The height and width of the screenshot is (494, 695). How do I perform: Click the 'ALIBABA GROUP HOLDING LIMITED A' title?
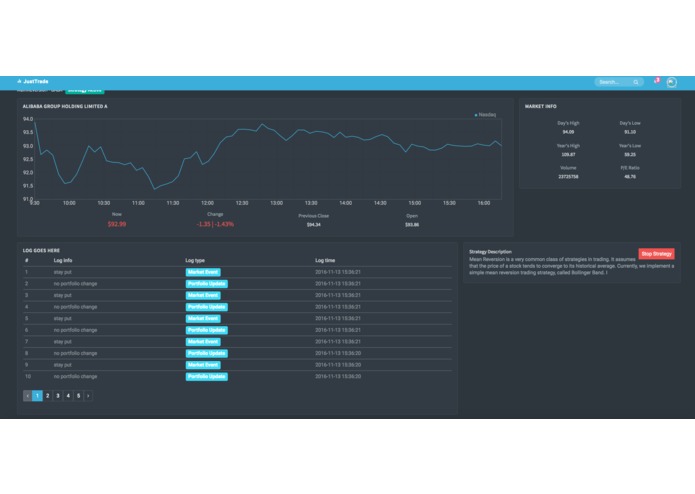65,106
